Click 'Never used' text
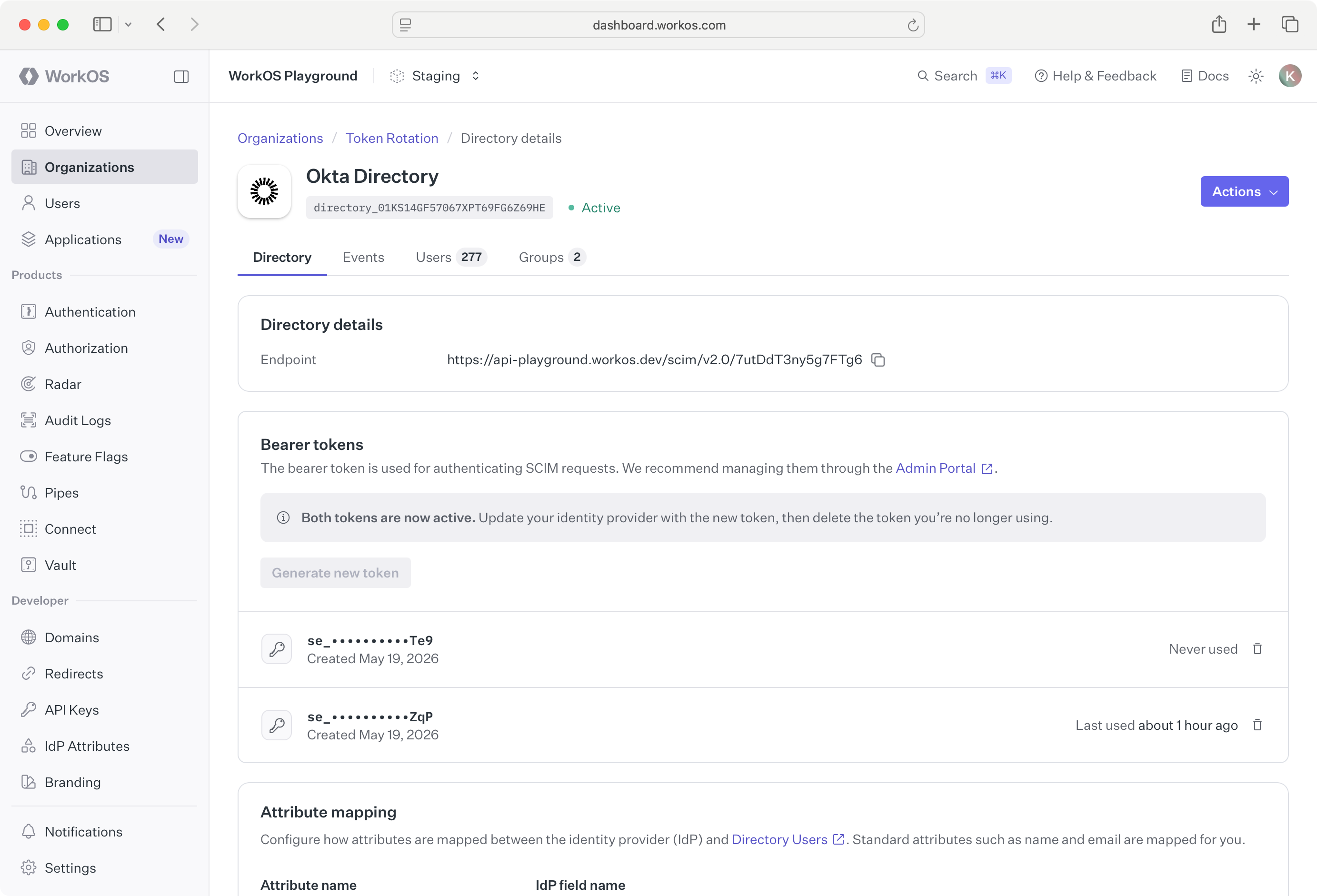Screen dimensions: 1317x896 click(x=1203, y=649)
